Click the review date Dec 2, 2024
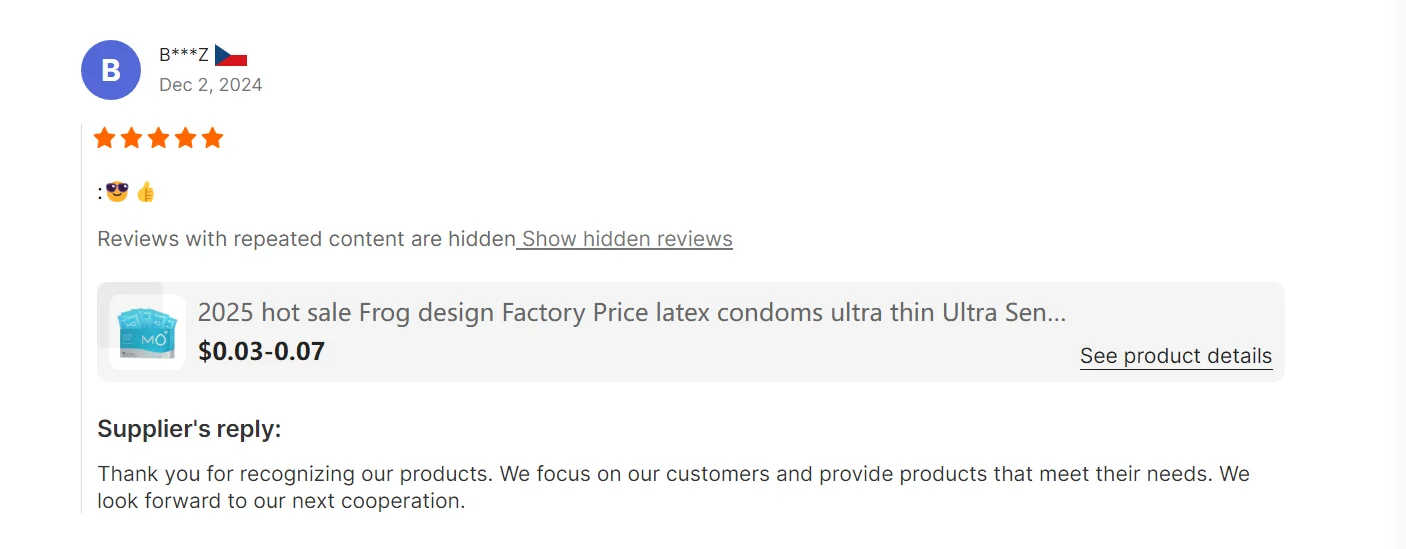This screenshot has width=1406, height=549. [x=210, y=85]
